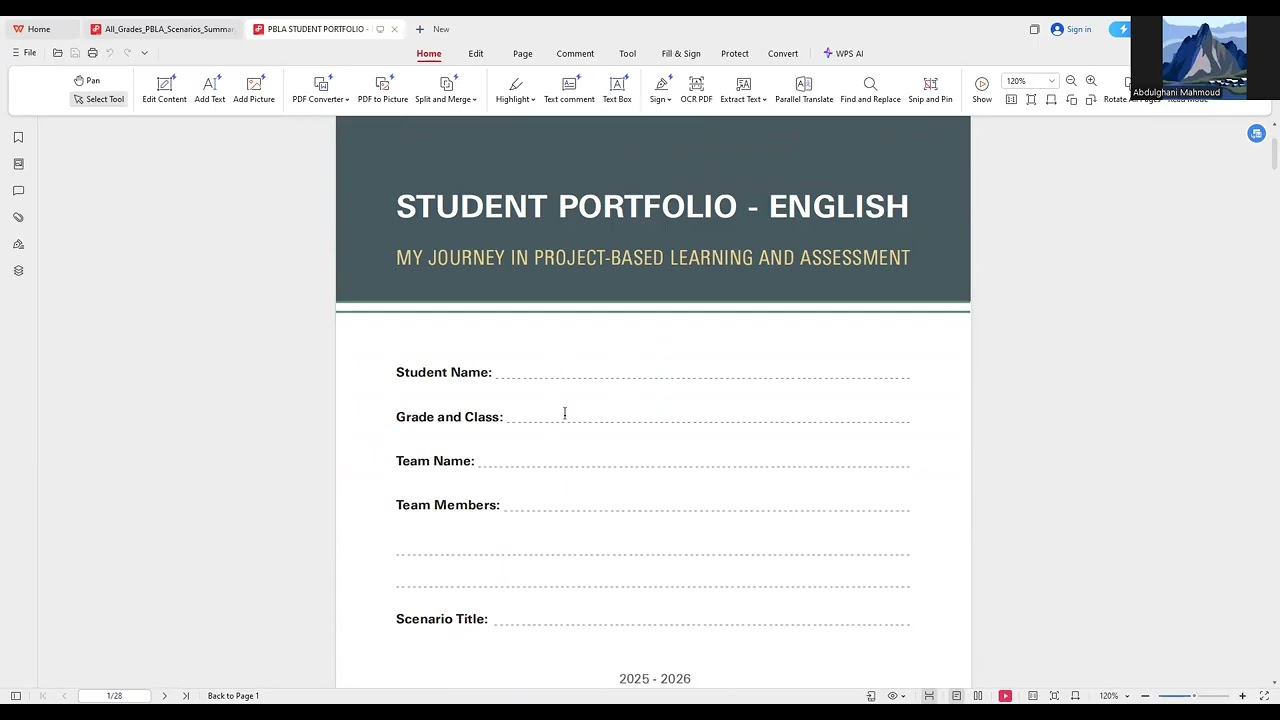Viewport: 1280px width, 720px height.
Task: Expand the Highlight tool options
Action: (515, 90)
